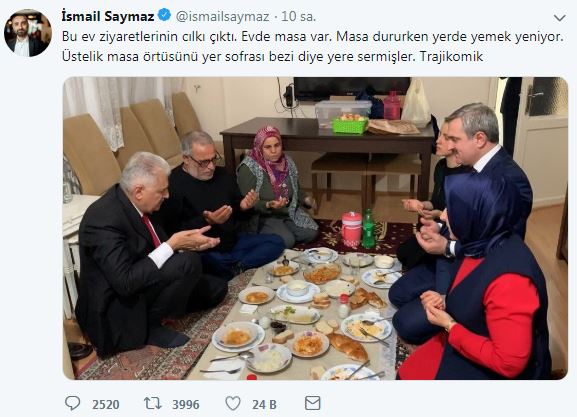Click the 10 sa. timestamp
The width and height of the screenshot is (577, 417).
298,17
